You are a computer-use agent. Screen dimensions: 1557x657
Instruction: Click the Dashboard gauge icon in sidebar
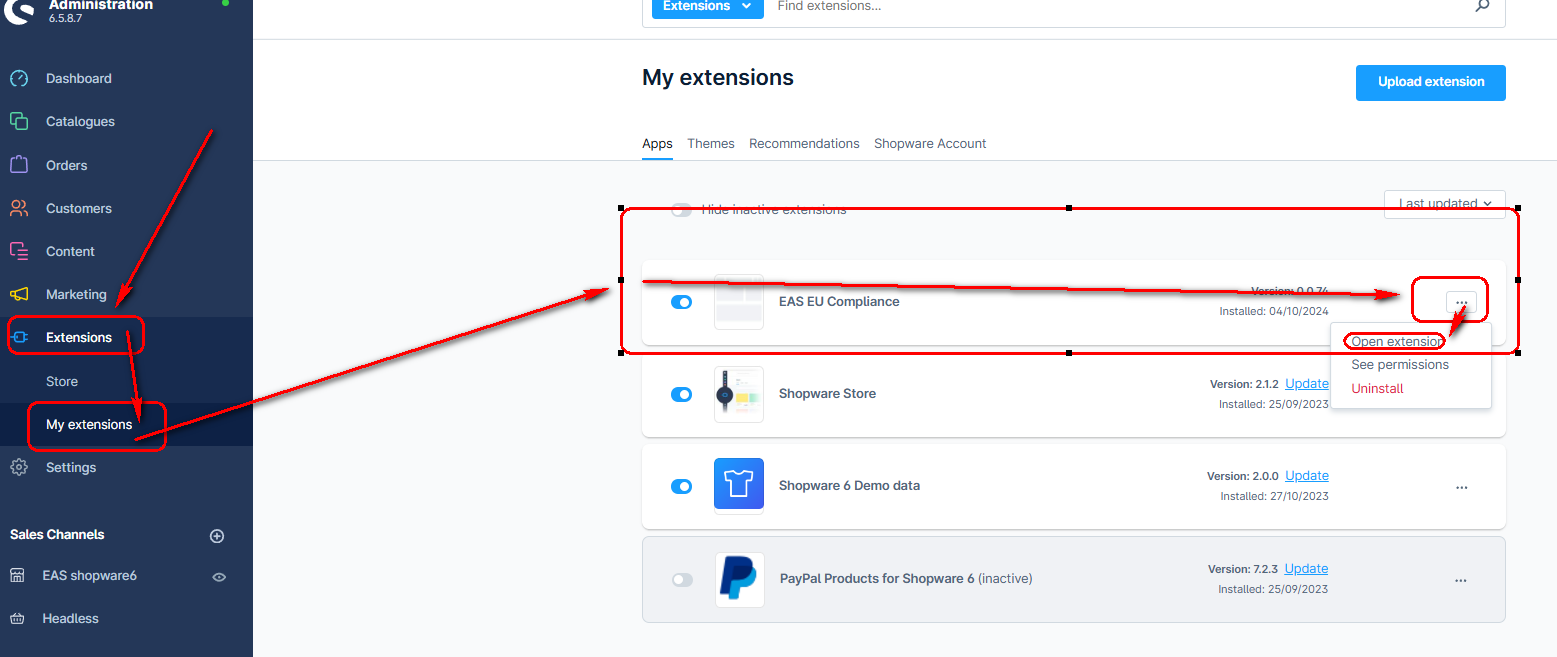[x=19, y=79]
